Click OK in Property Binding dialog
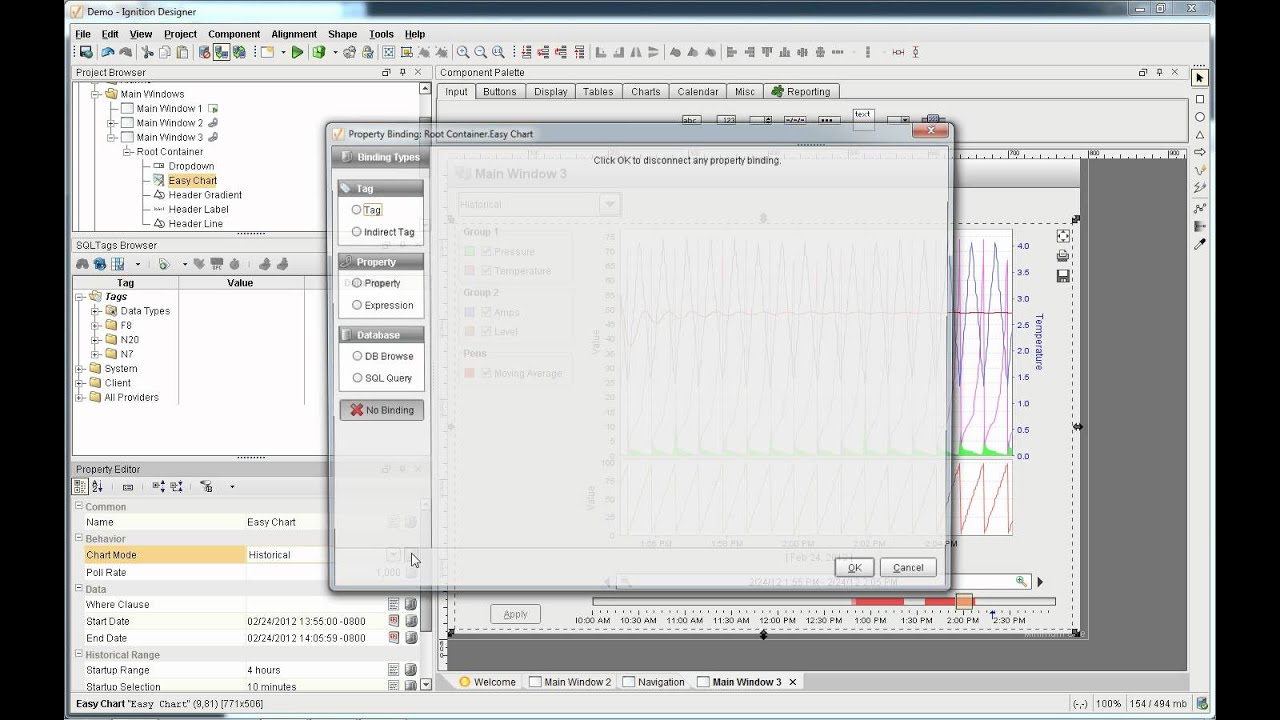The image size is (1280, 720). point(855,568)
